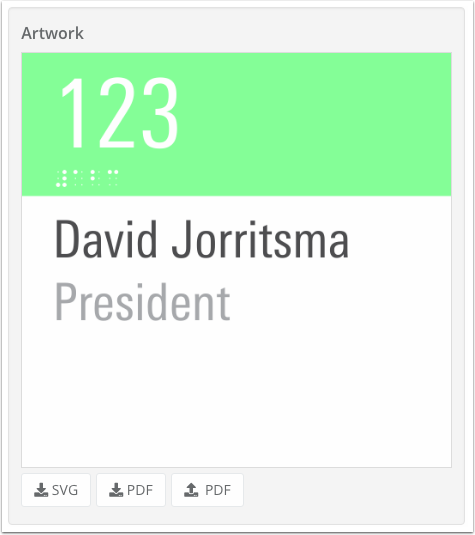Click the word Jorritsma in the artwork
The image size is (475, 535).
pyautogui.click(x=260, y=239)
